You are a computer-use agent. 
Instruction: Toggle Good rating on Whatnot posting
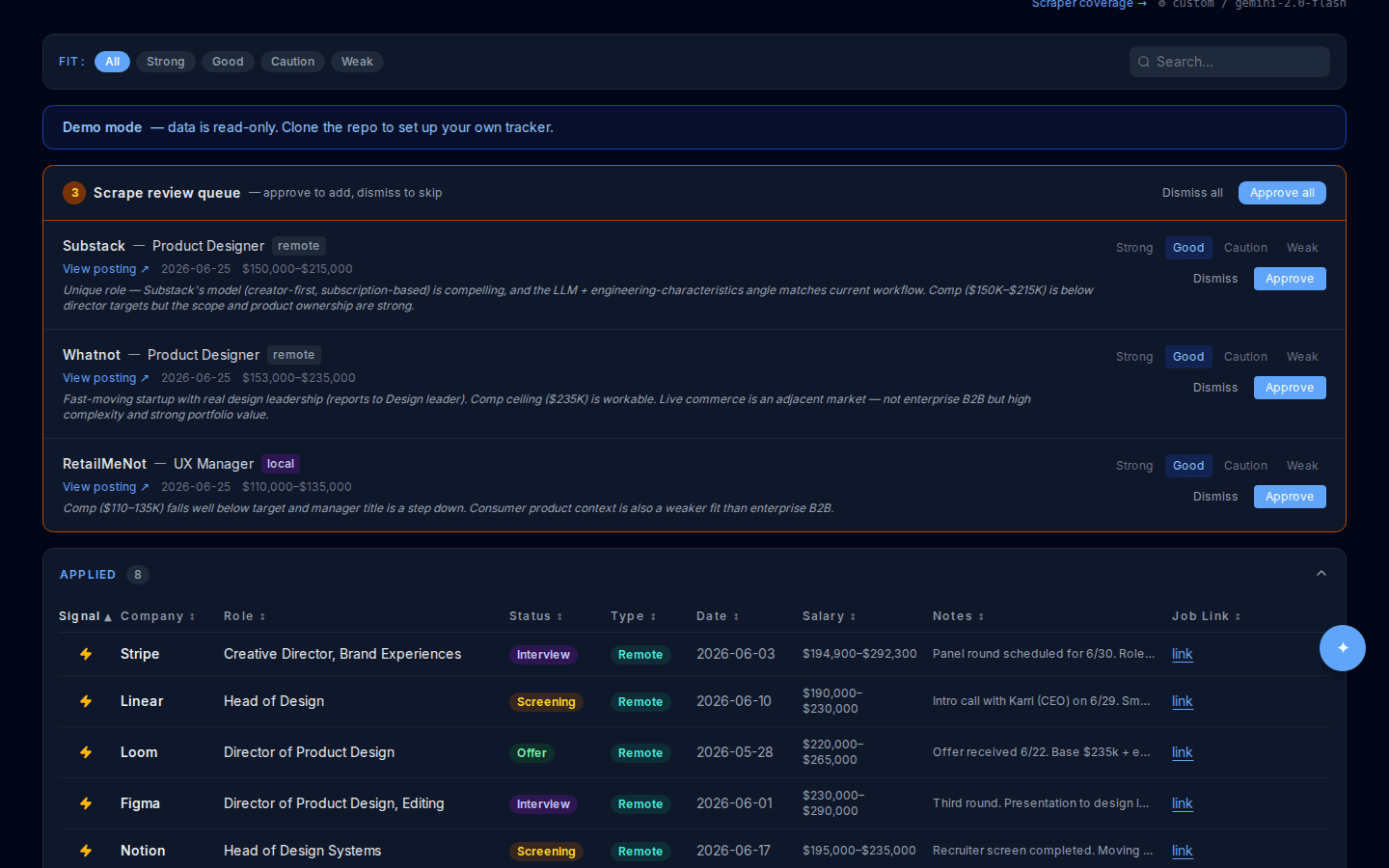point(1188,357)
